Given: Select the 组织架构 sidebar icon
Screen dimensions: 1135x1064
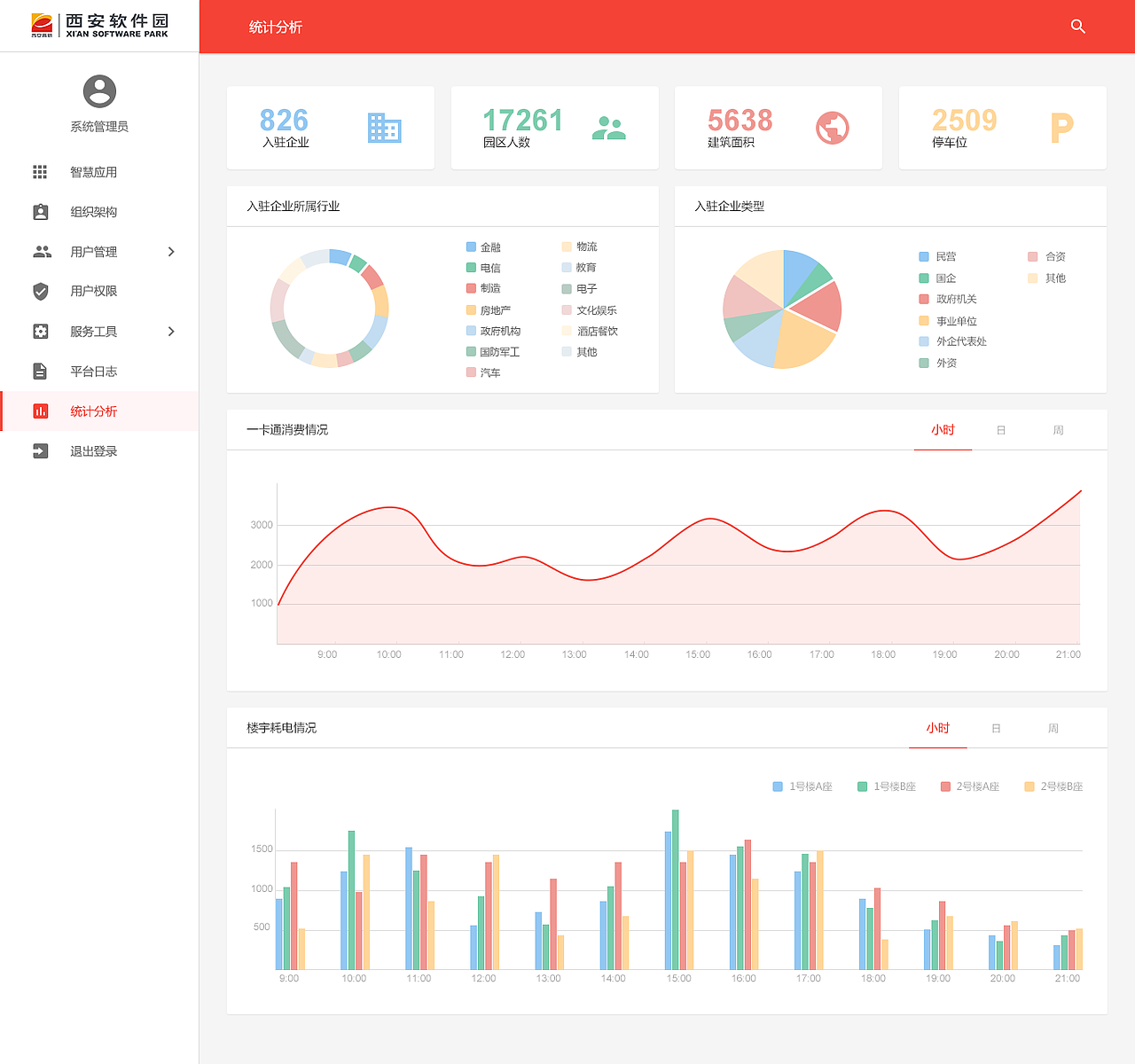Looking at the screenshot, I should (40, 211).
